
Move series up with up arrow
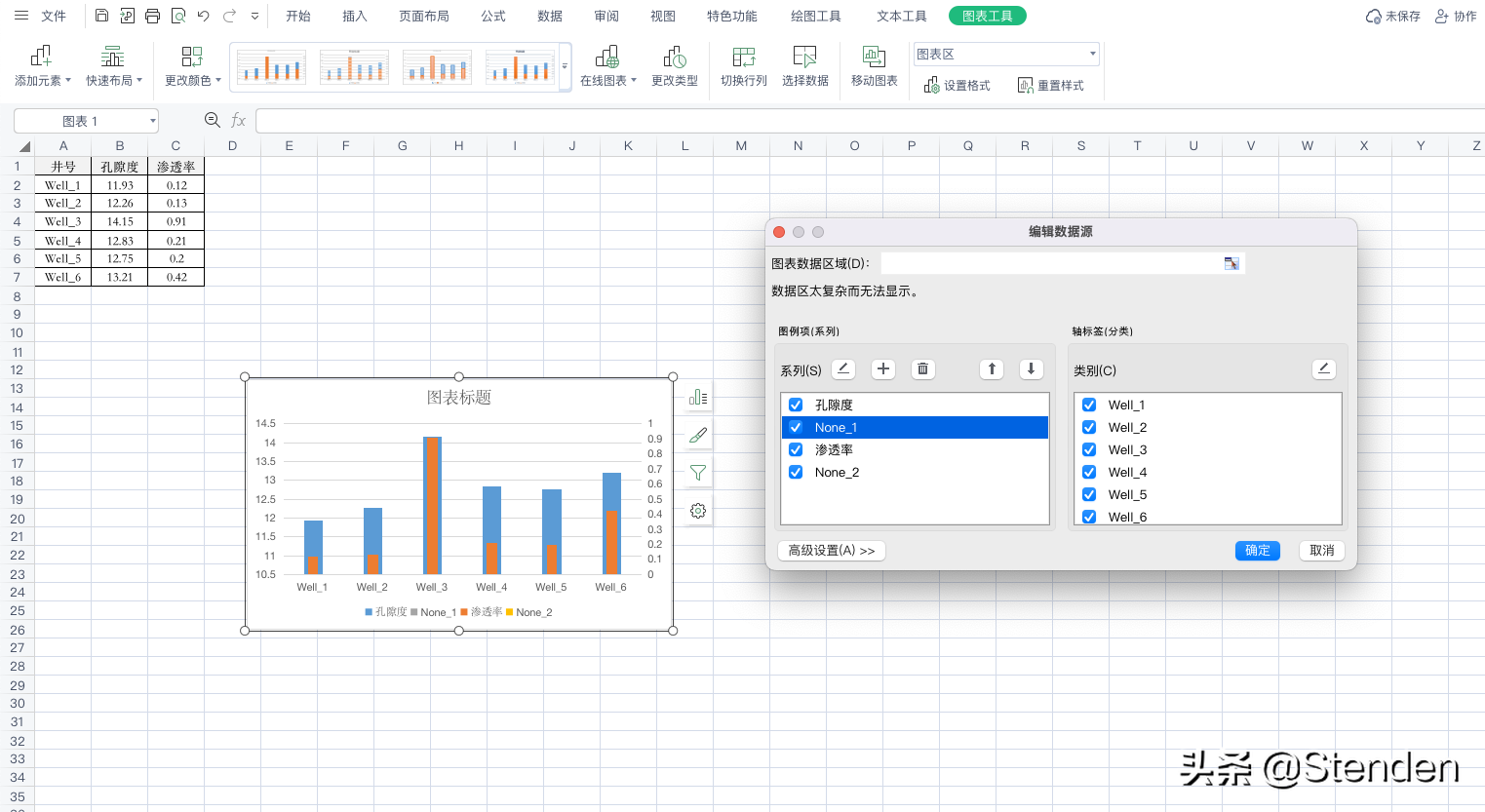992,368
